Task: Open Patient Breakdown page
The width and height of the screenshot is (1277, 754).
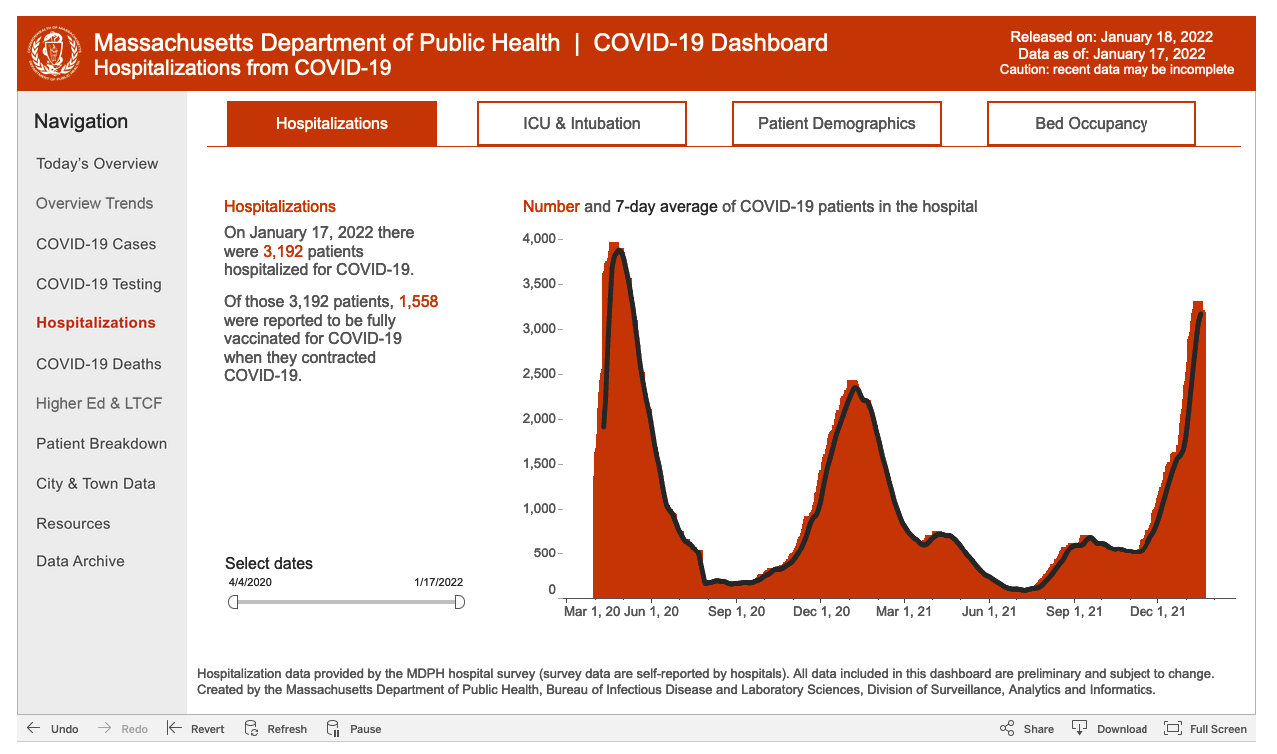Action: click(x=102, y=443)
